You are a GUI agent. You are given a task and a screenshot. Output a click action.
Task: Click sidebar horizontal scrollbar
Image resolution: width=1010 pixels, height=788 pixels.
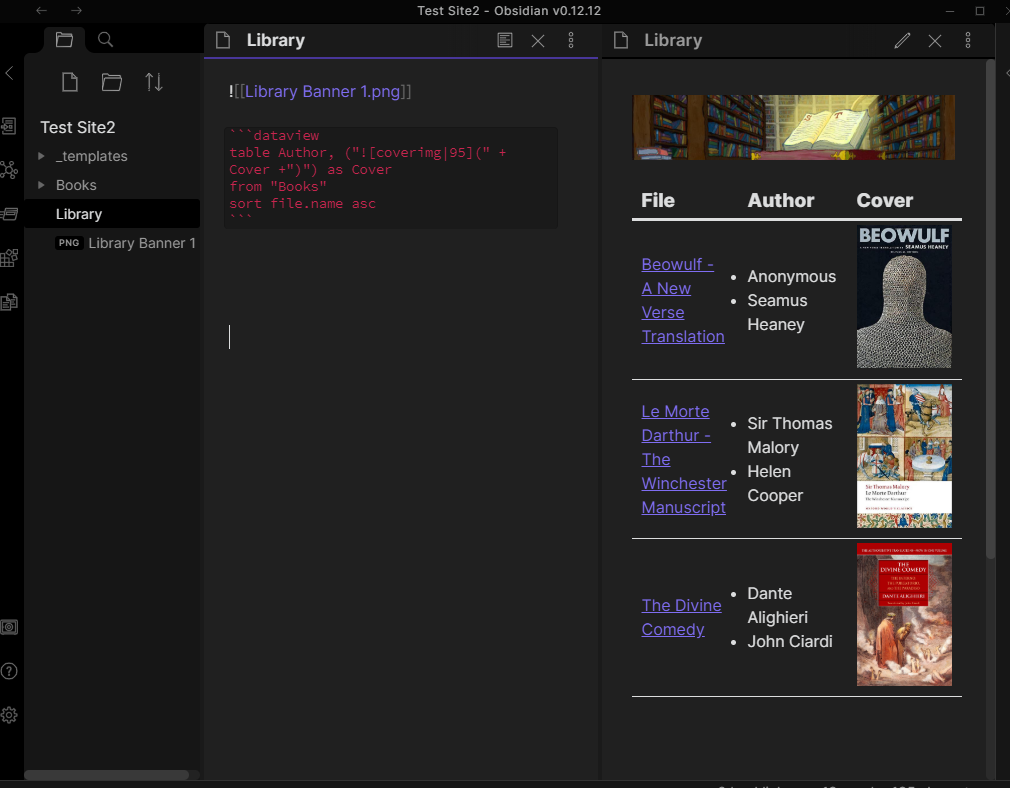107,775
